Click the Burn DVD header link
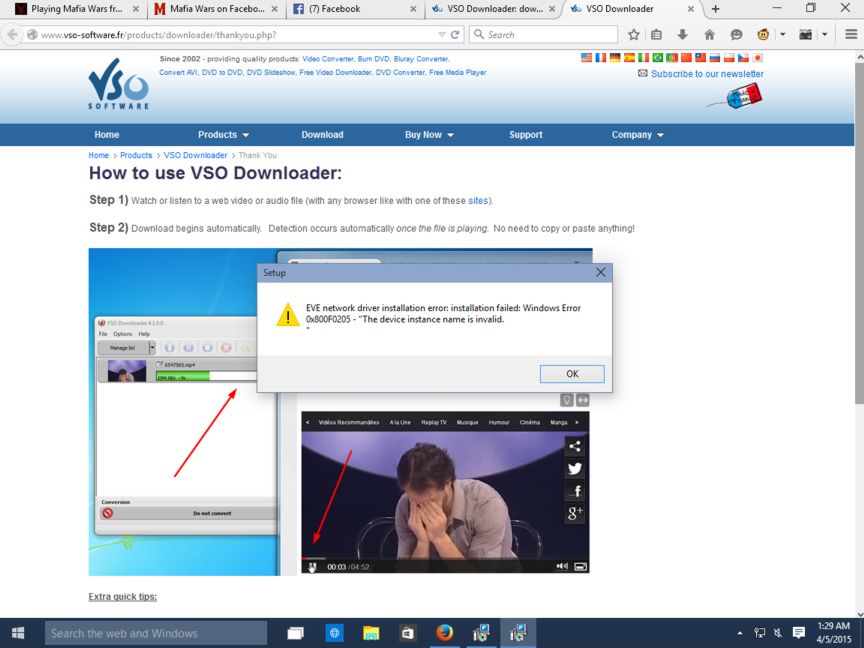 click(x=374, y=59)
